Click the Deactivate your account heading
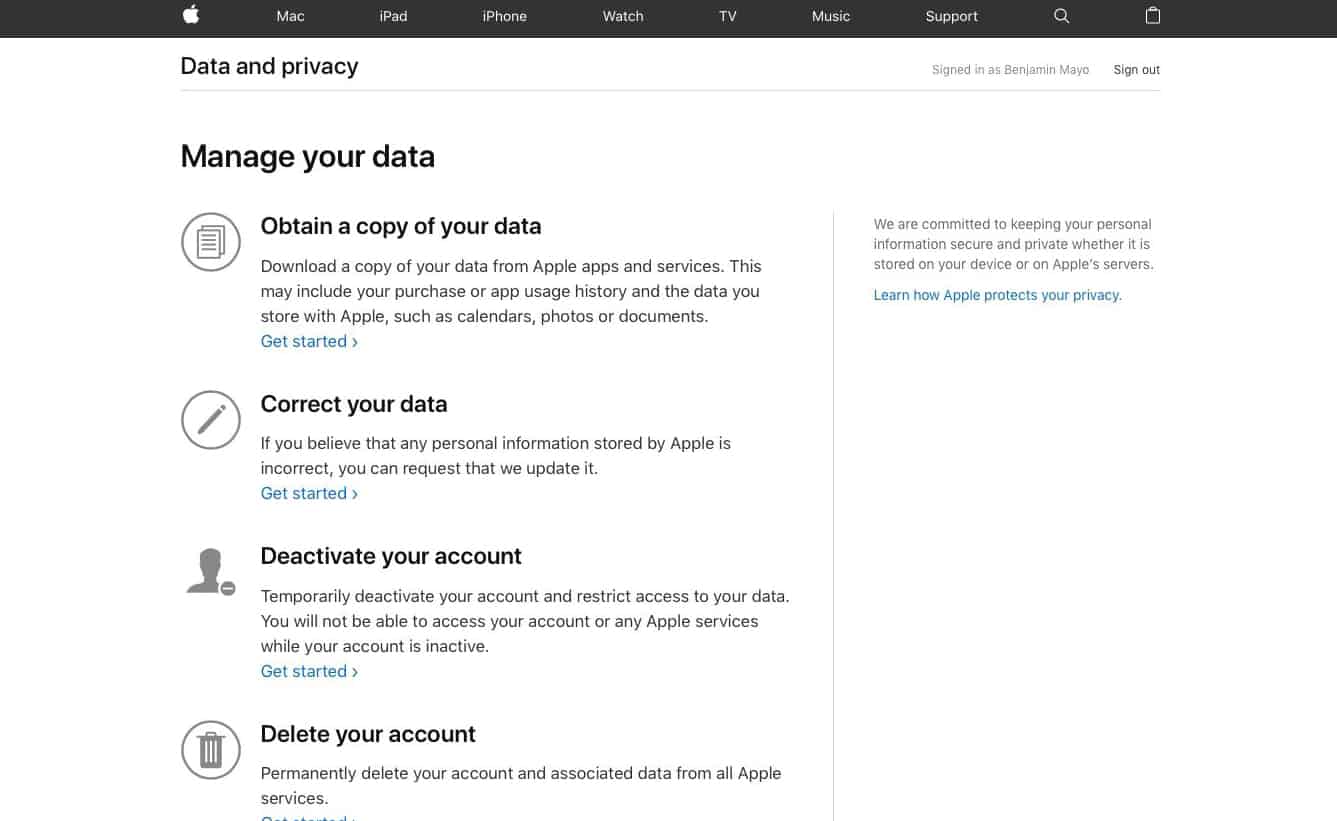This screenshot has height=821, width=1337. [391, 556]
